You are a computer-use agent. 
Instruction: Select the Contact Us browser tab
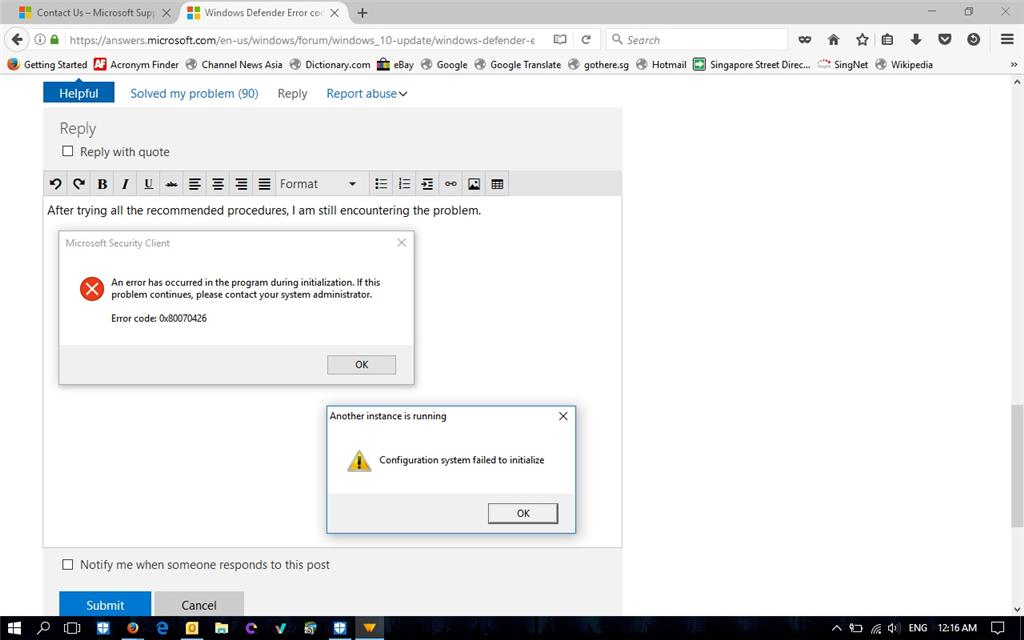pos(90,13)
